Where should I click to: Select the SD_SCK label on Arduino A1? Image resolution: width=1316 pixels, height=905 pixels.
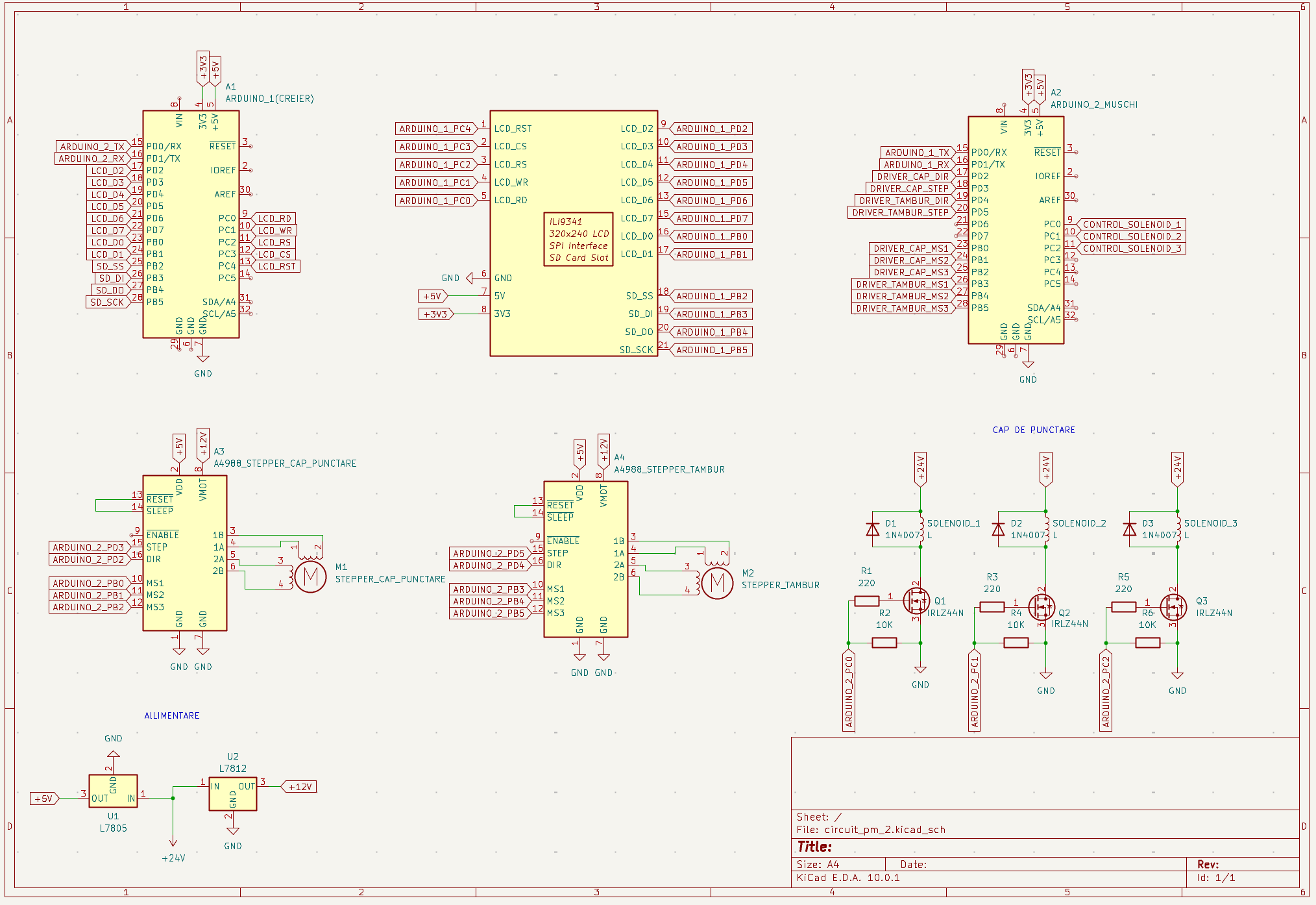coord(108,302)
